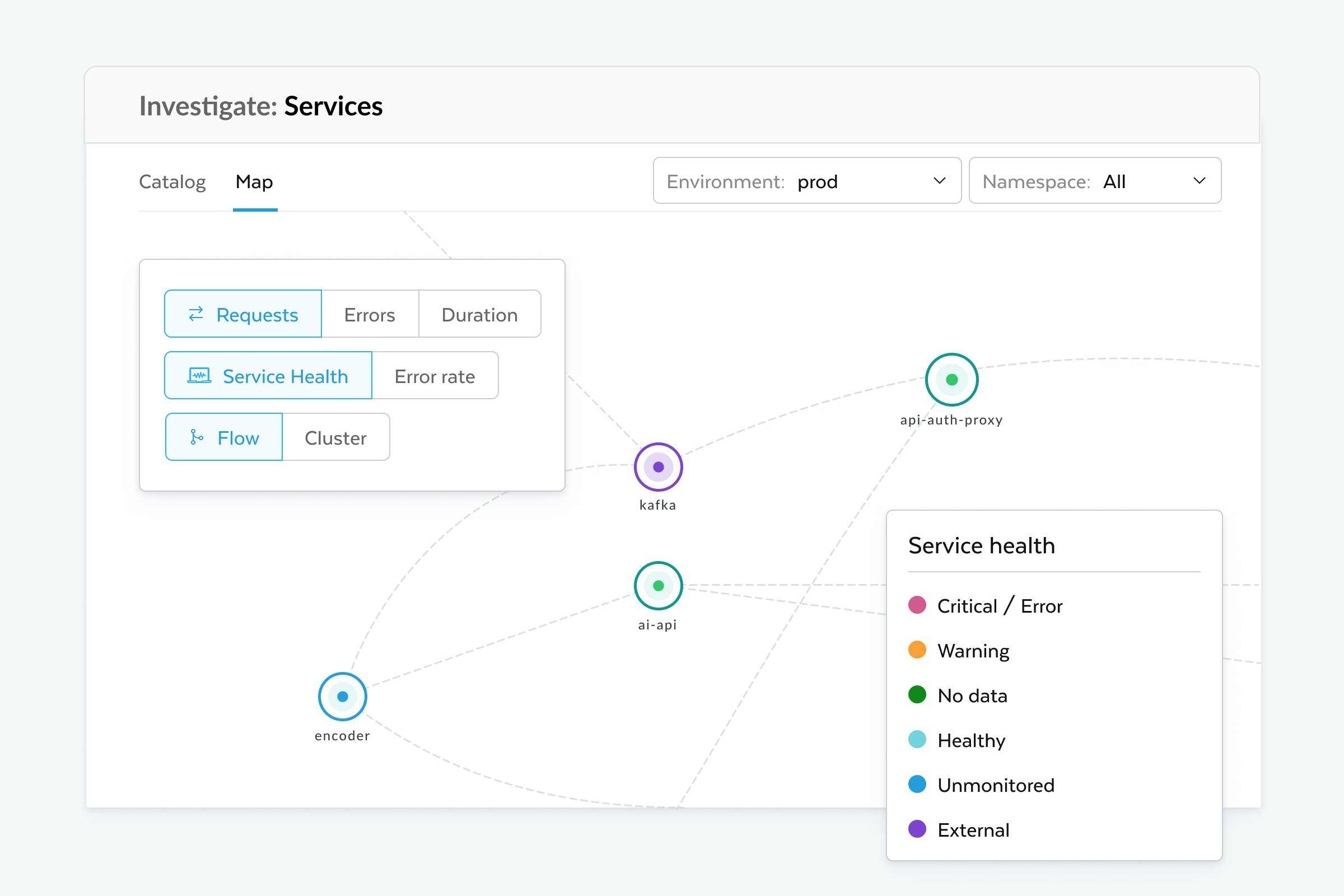
Task: Click the kafka node on the service map
Action: click(x=659, y=467)
